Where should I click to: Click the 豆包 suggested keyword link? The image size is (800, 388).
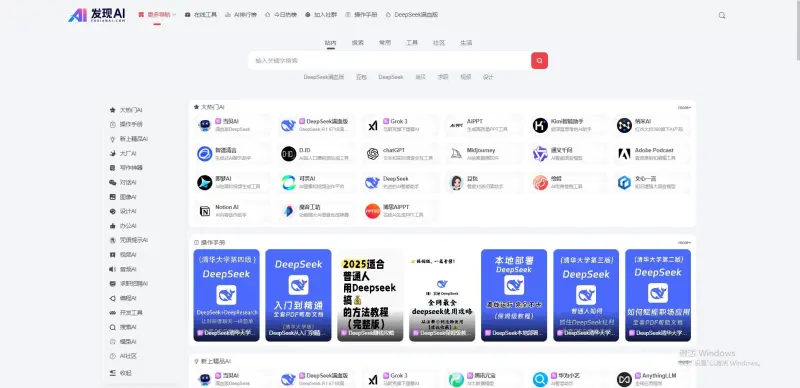click(x=361, y=77)
